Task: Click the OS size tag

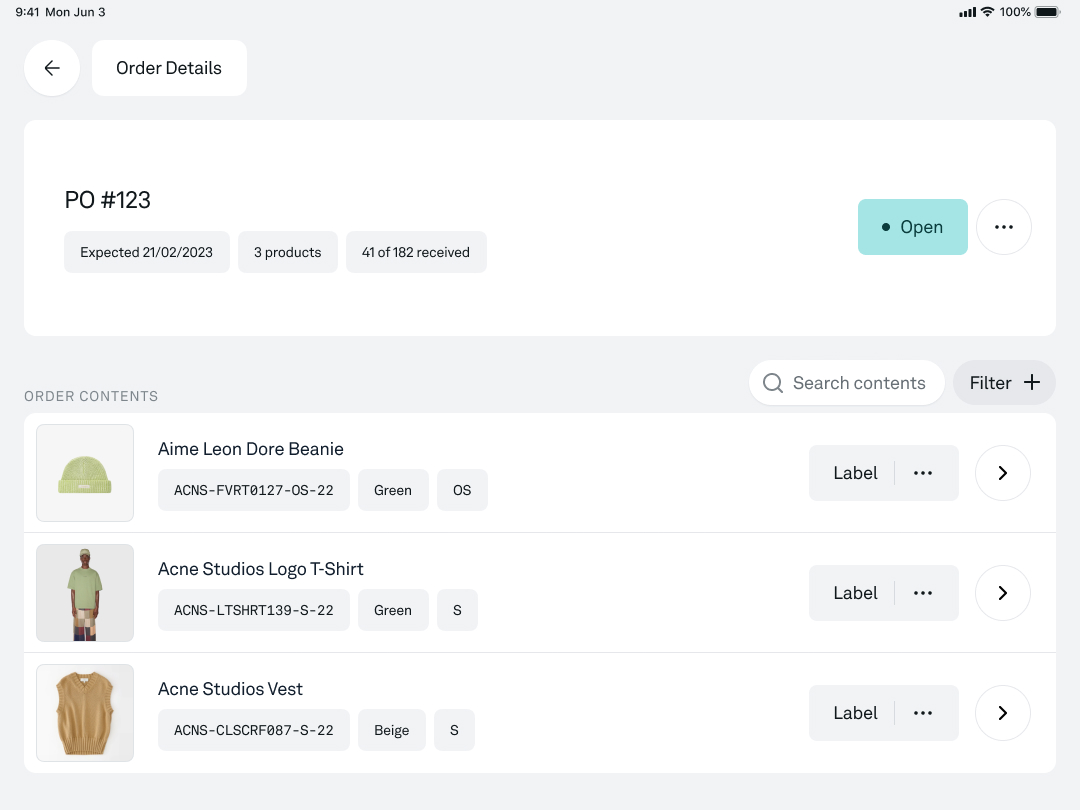Action: click(462, 490)
